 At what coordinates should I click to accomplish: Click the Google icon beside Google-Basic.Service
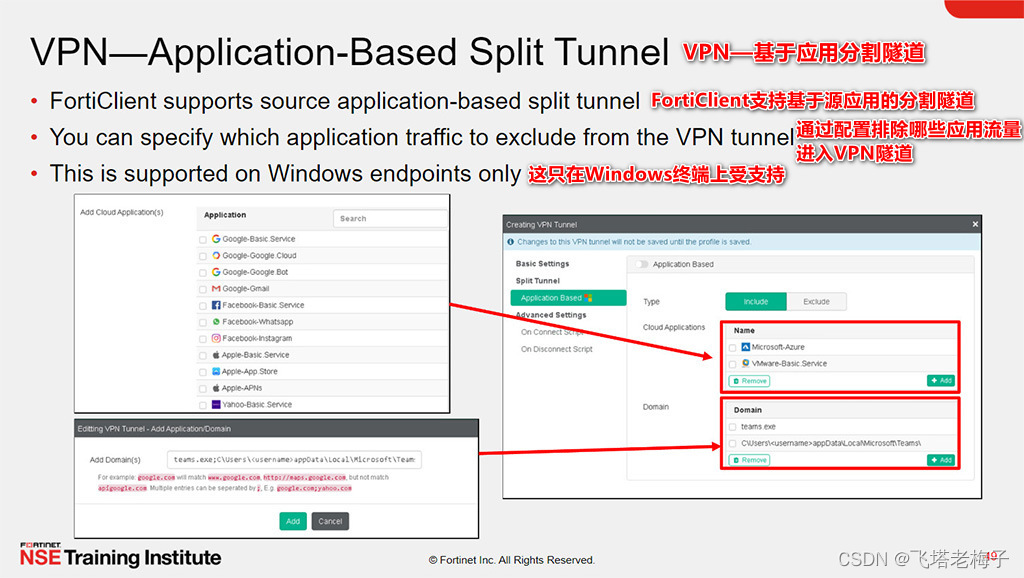click(216, 238)
